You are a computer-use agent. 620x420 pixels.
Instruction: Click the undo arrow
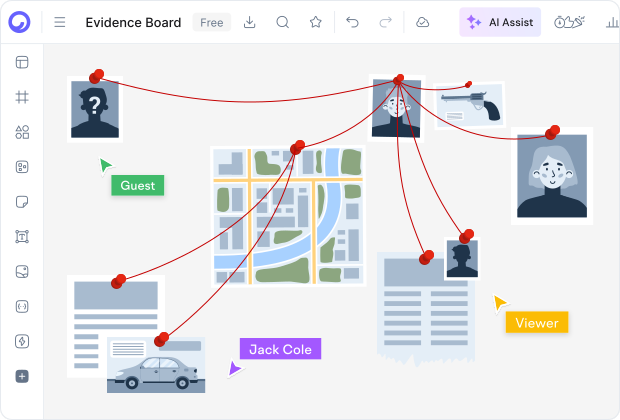point(352,22)
